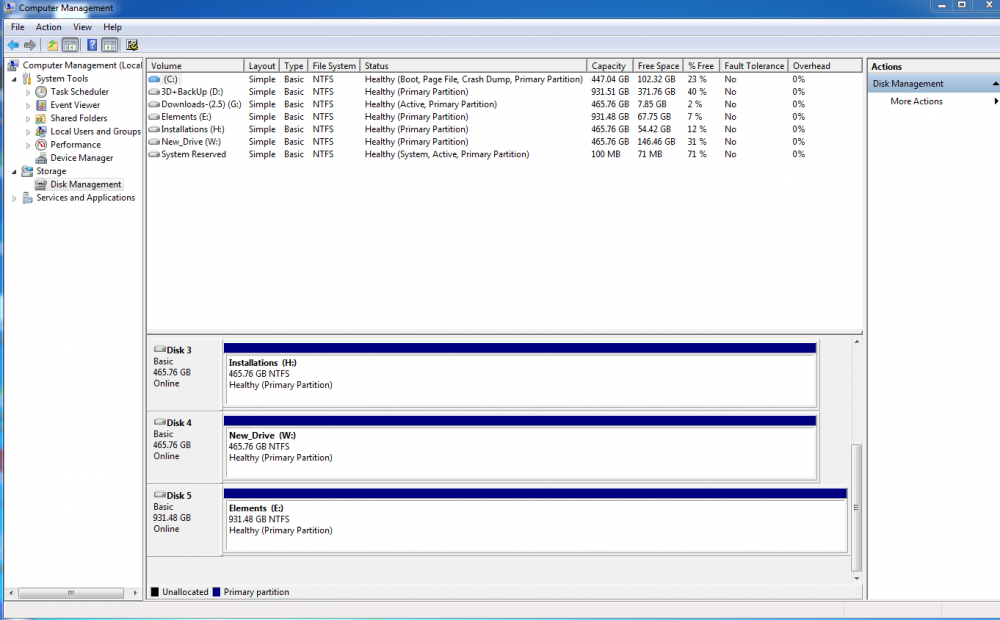The height and width of the screenshot is (620, 1000).
Task: Click the blue Primary partition legend swatch
Action: click(216, 592)
